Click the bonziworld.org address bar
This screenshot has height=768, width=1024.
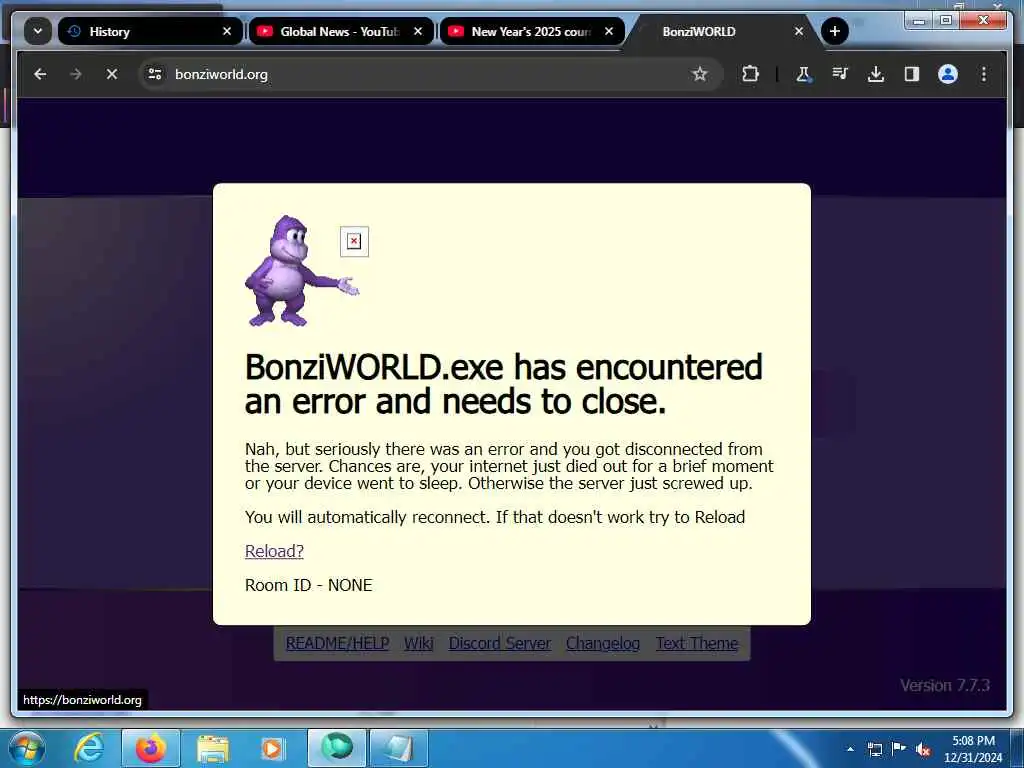click(431, 74)
